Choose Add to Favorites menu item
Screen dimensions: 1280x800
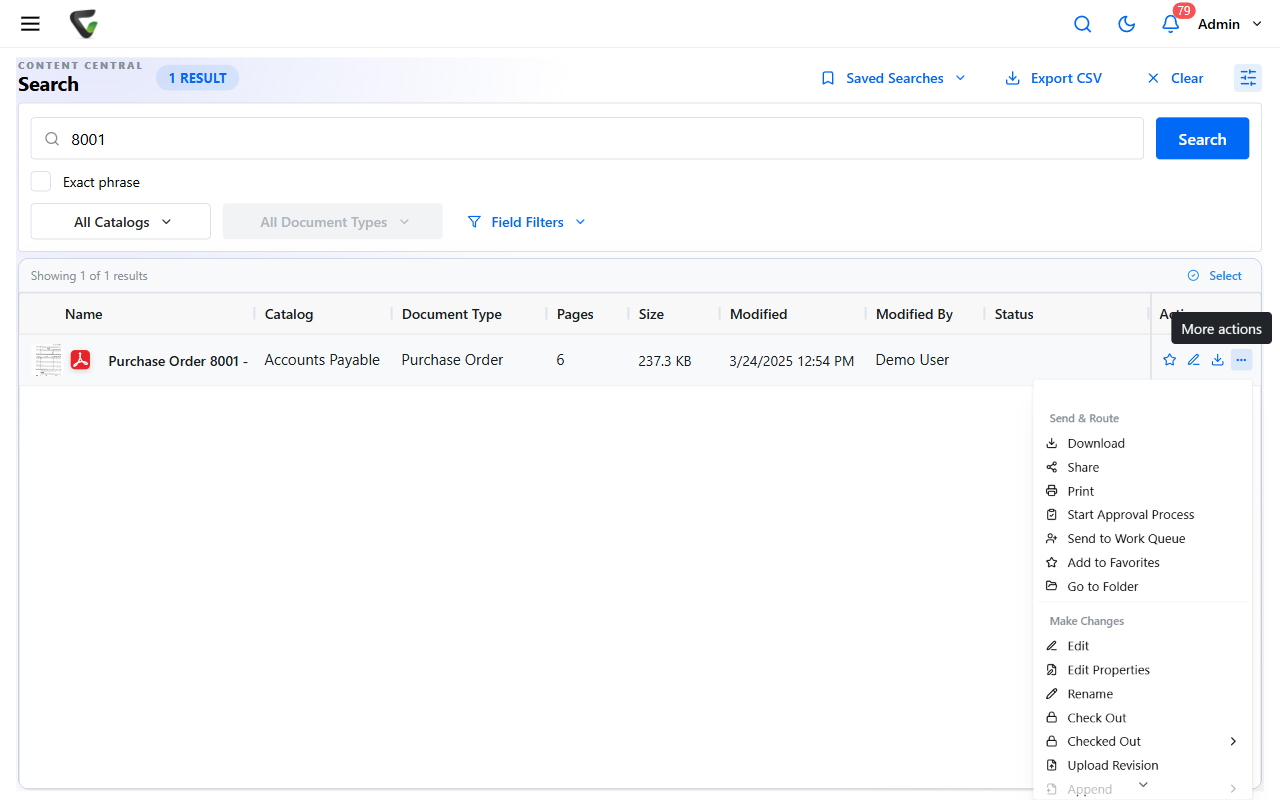(x=1142, y=563)
